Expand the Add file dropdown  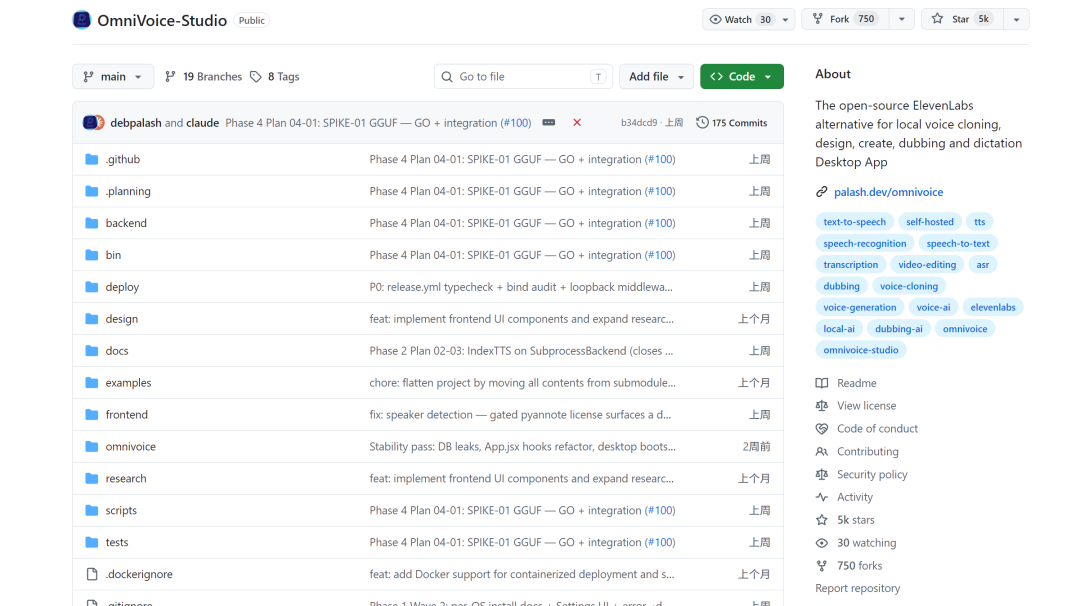(x=656, y=76)
